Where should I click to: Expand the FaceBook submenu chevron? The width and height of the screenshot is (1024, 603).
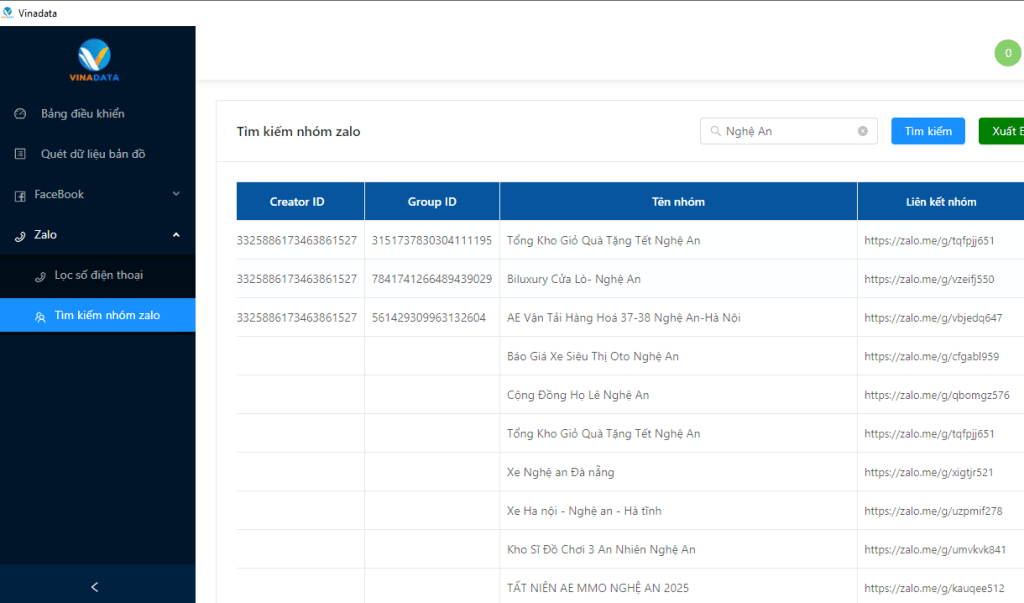176,194
